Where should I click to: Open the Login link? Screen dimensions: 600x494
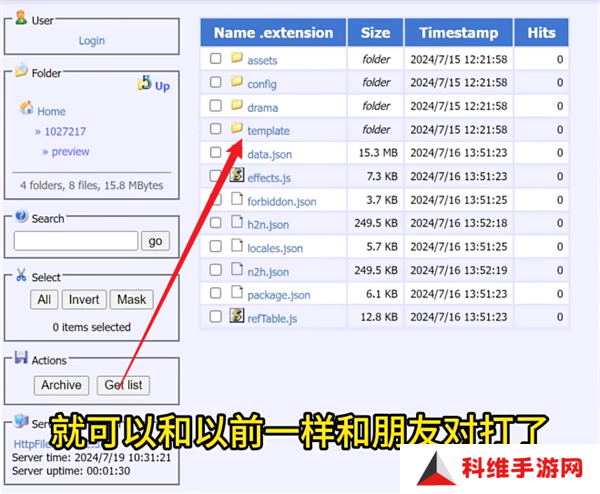tap(92, 41)
